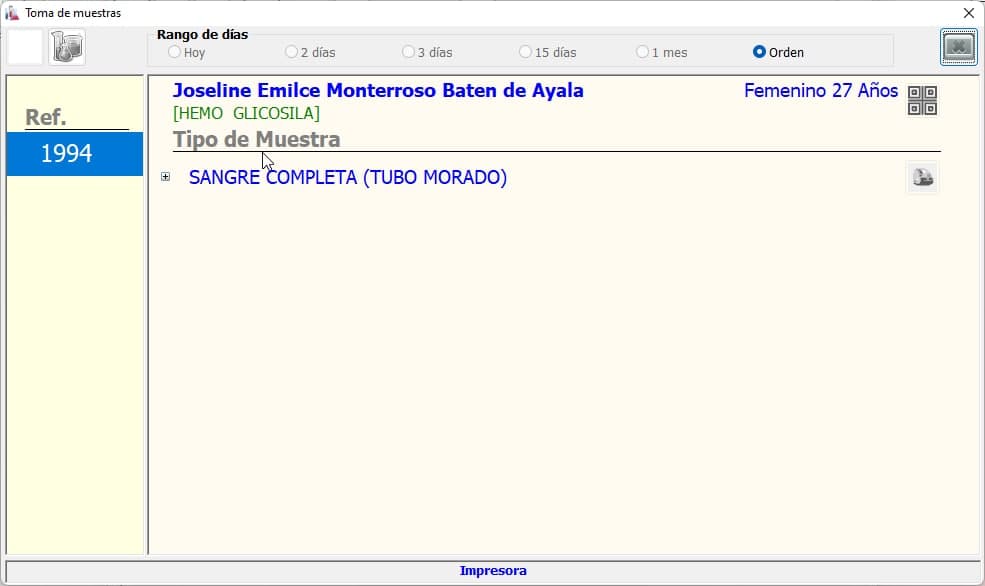Select the Hoy radio button

[x=175, y=52]
